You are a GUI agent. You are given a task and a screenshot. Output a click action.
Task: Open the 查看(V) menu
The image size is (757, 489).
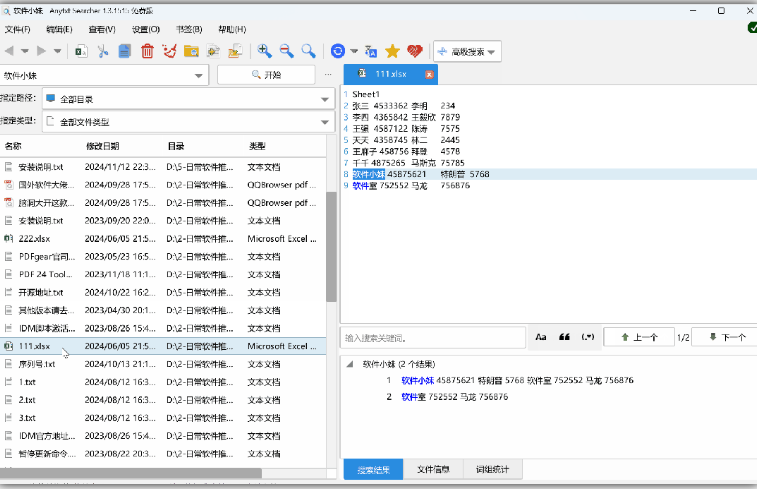(102, 29)
